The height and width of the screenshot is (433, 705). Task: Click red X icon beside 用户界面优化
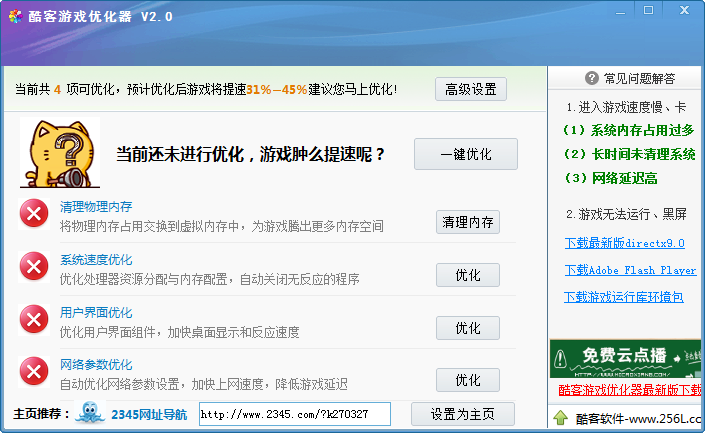pyautogui.click(x=34, y=320)
